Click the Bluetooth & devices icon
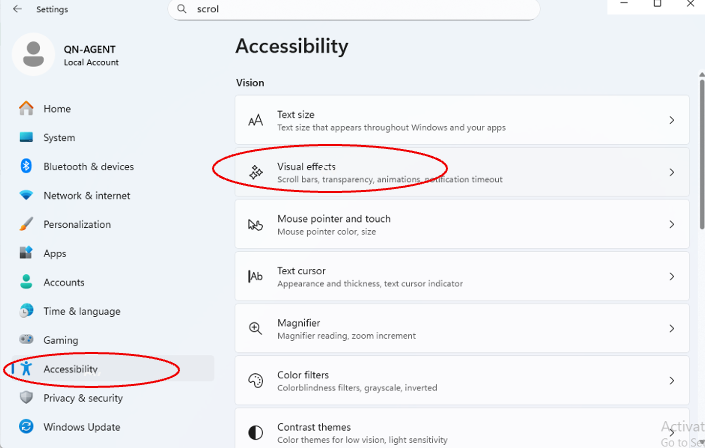Image resolution: width=705 pixels, height=448 pixels. tap(26, 167)
